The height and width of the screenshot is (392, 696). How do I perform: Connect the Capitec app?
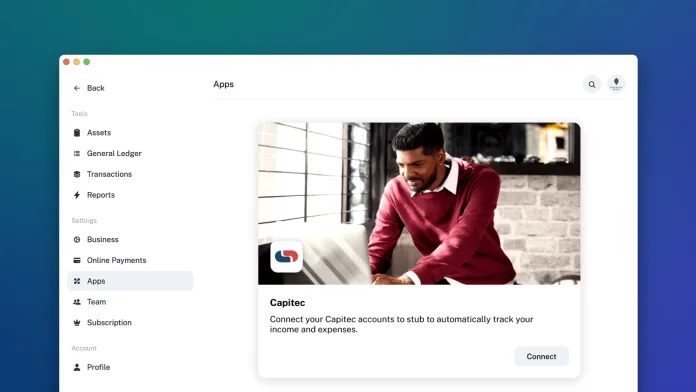(x=541, y=356)
